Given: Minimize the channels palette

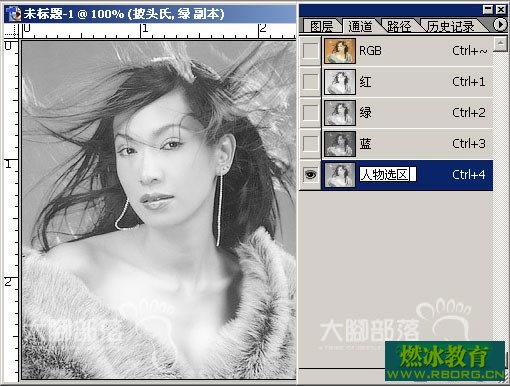Looking at the screenshot, I should tap(488, 9).
